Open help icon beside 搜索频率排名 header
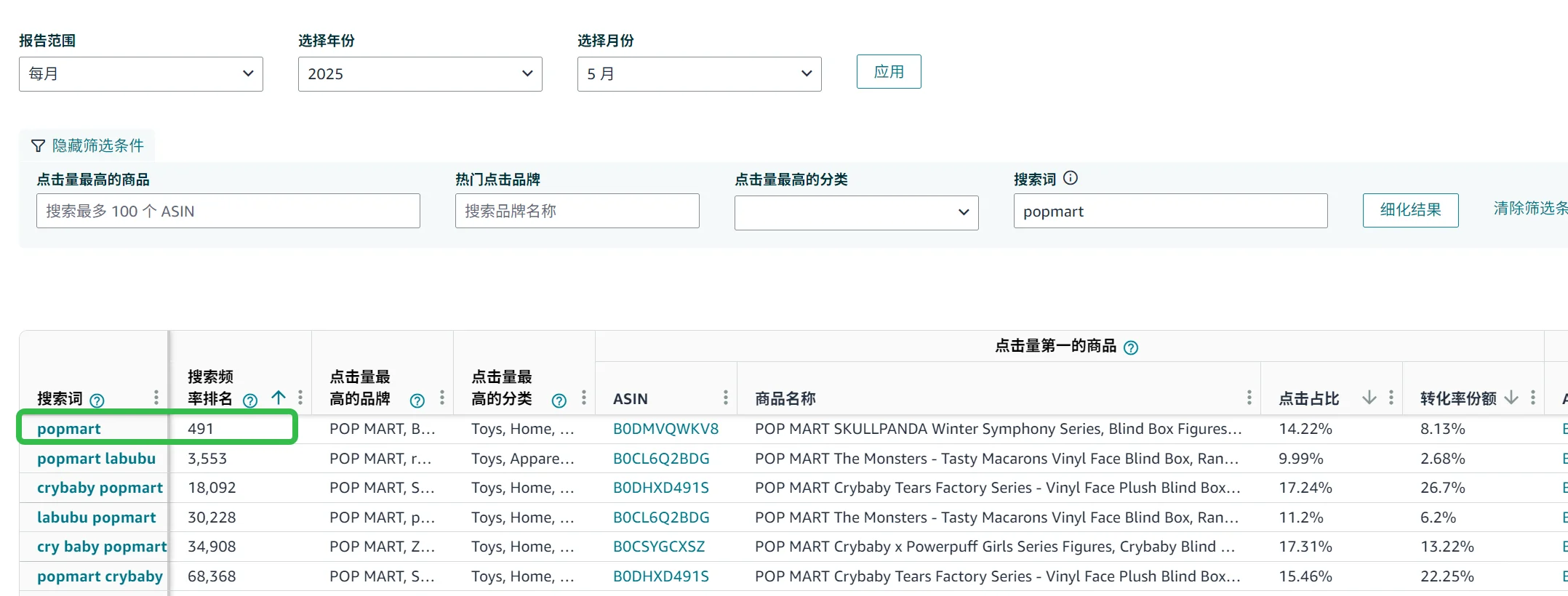Image resolution: width=1568 pixels, height=596 pixels. (x=250, y=400)
